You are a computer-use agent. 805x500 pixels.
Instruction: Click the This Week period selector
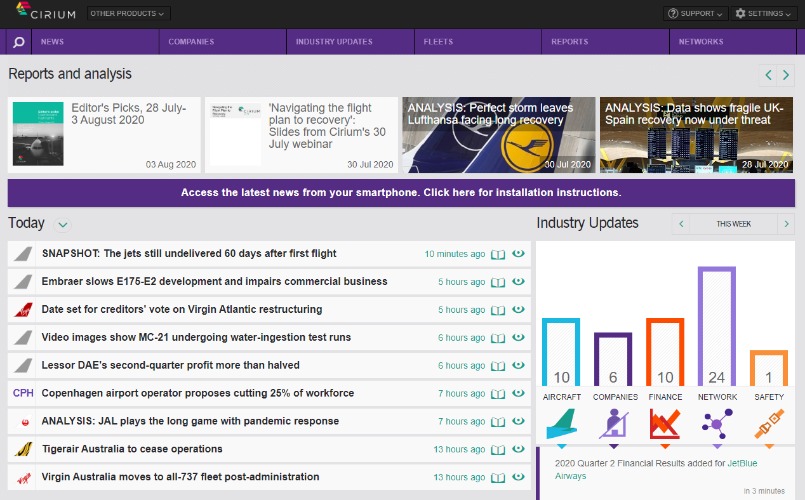[734, 224]
